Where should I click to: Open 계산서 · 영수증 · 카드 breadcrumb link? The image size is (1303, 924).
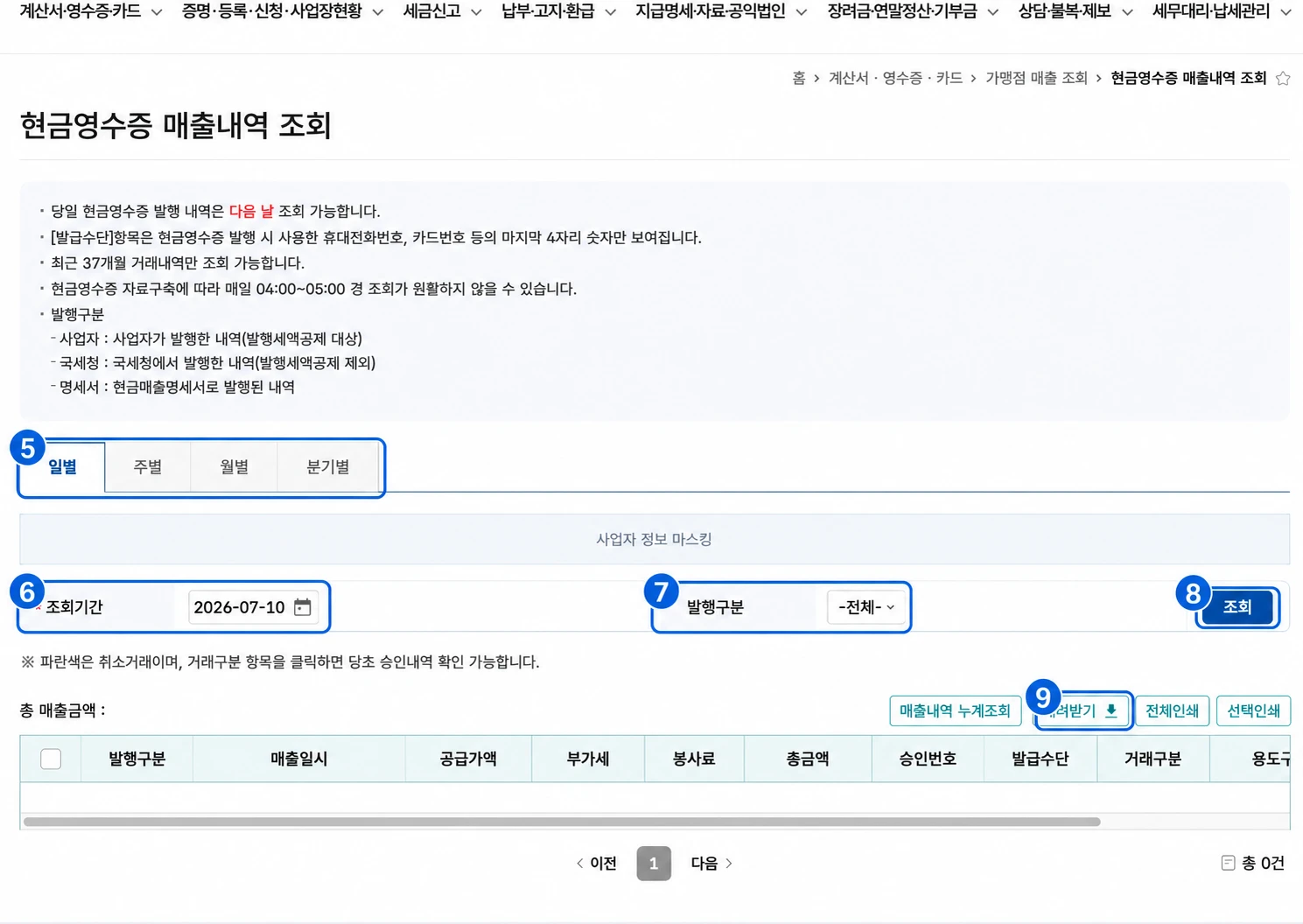pos(895,79)
